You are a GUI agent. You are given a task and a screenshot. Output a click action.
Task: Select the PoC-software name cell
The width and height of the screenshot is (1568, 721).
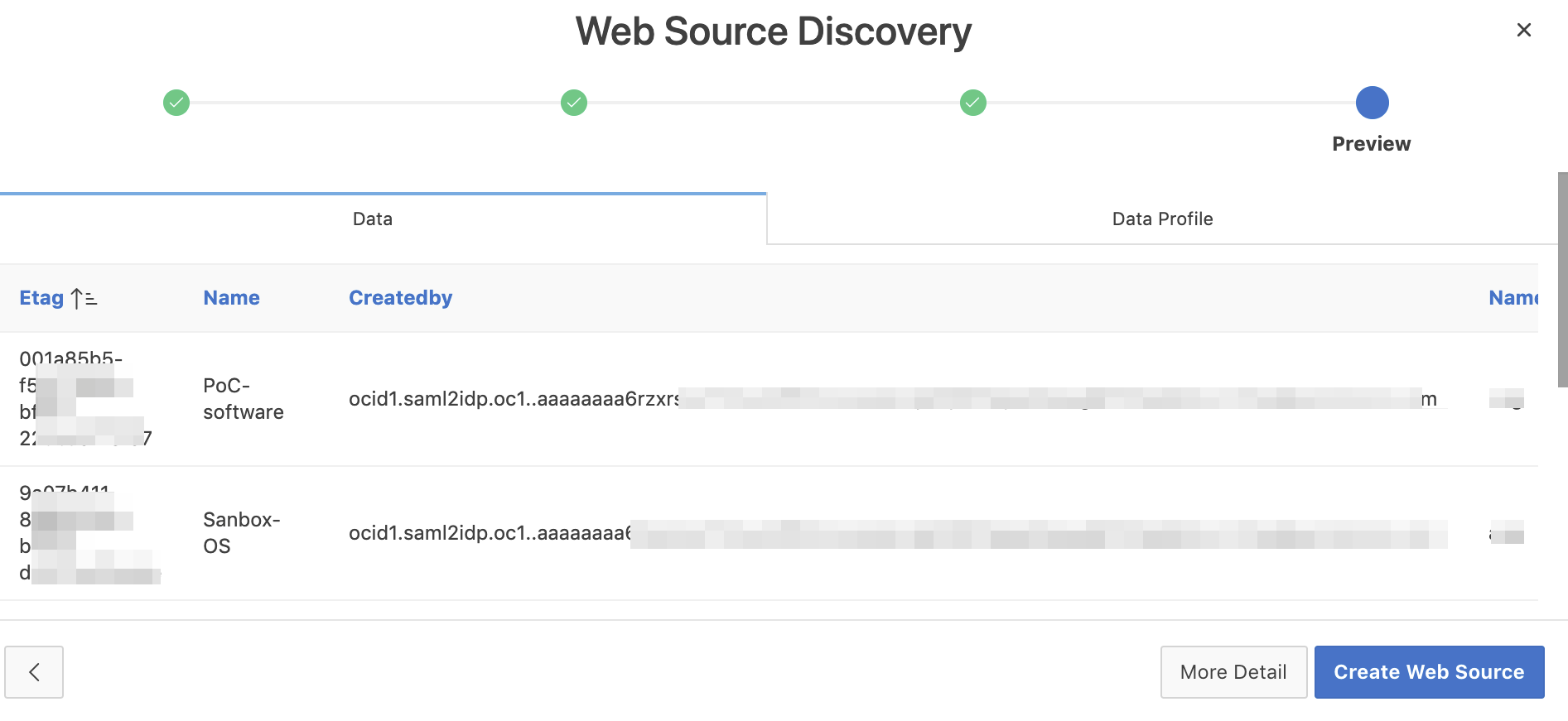pyautogui.click(x=243, y=399)
